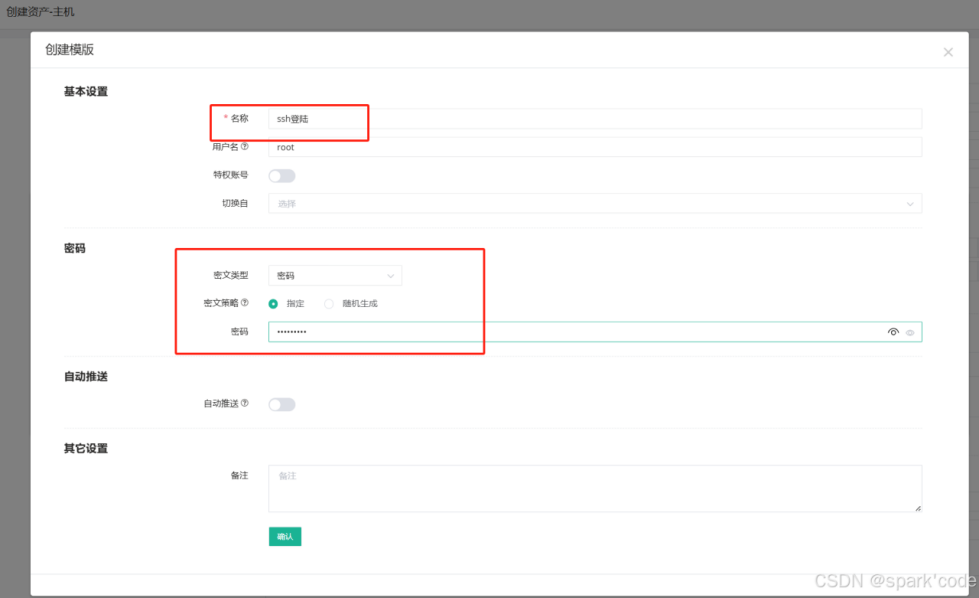Click the 用户名 field containing root

tap(595, 147)
